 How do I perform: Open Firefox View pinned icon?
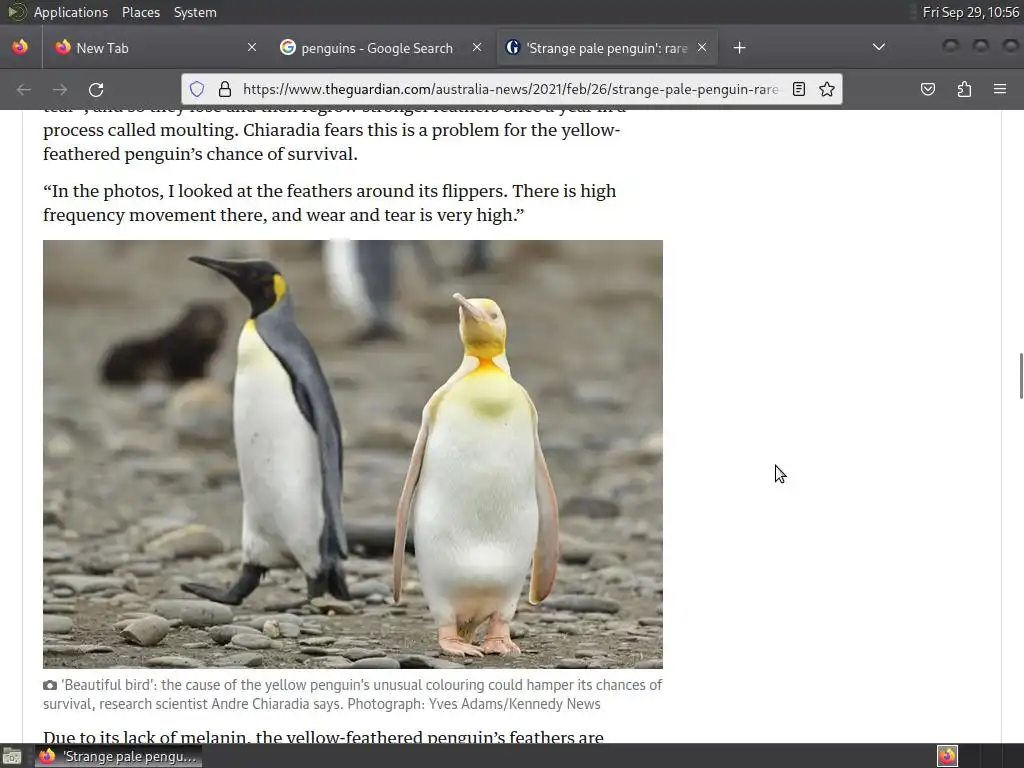pyautogui.click(x=20, y=47)
